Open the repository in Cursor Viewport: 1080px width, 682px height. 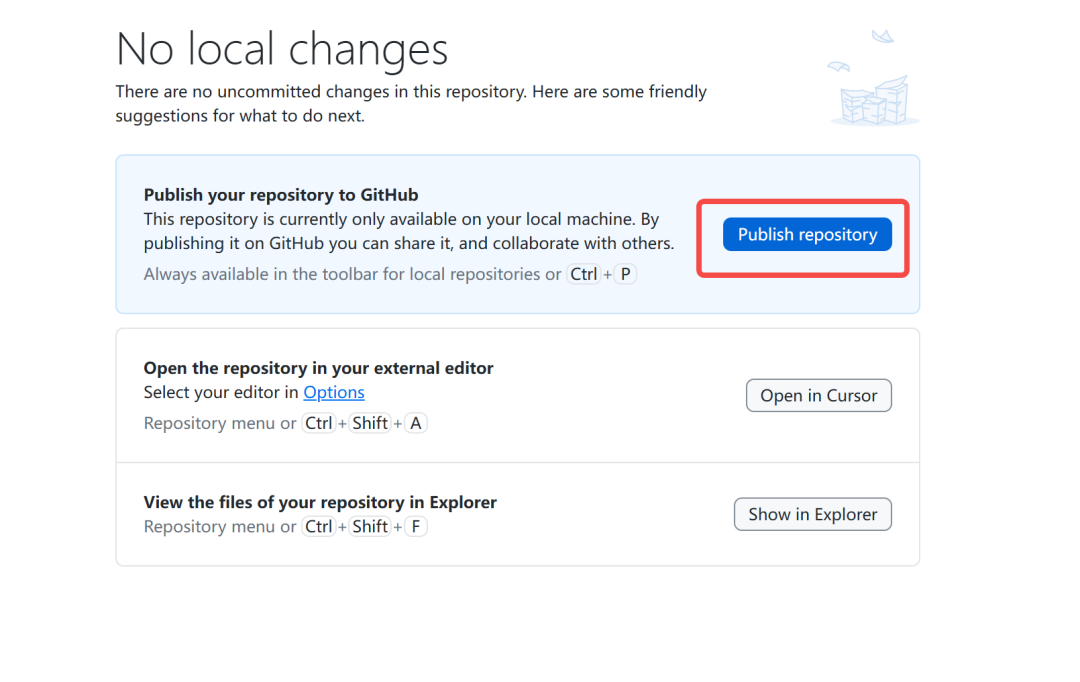point(818,395)
